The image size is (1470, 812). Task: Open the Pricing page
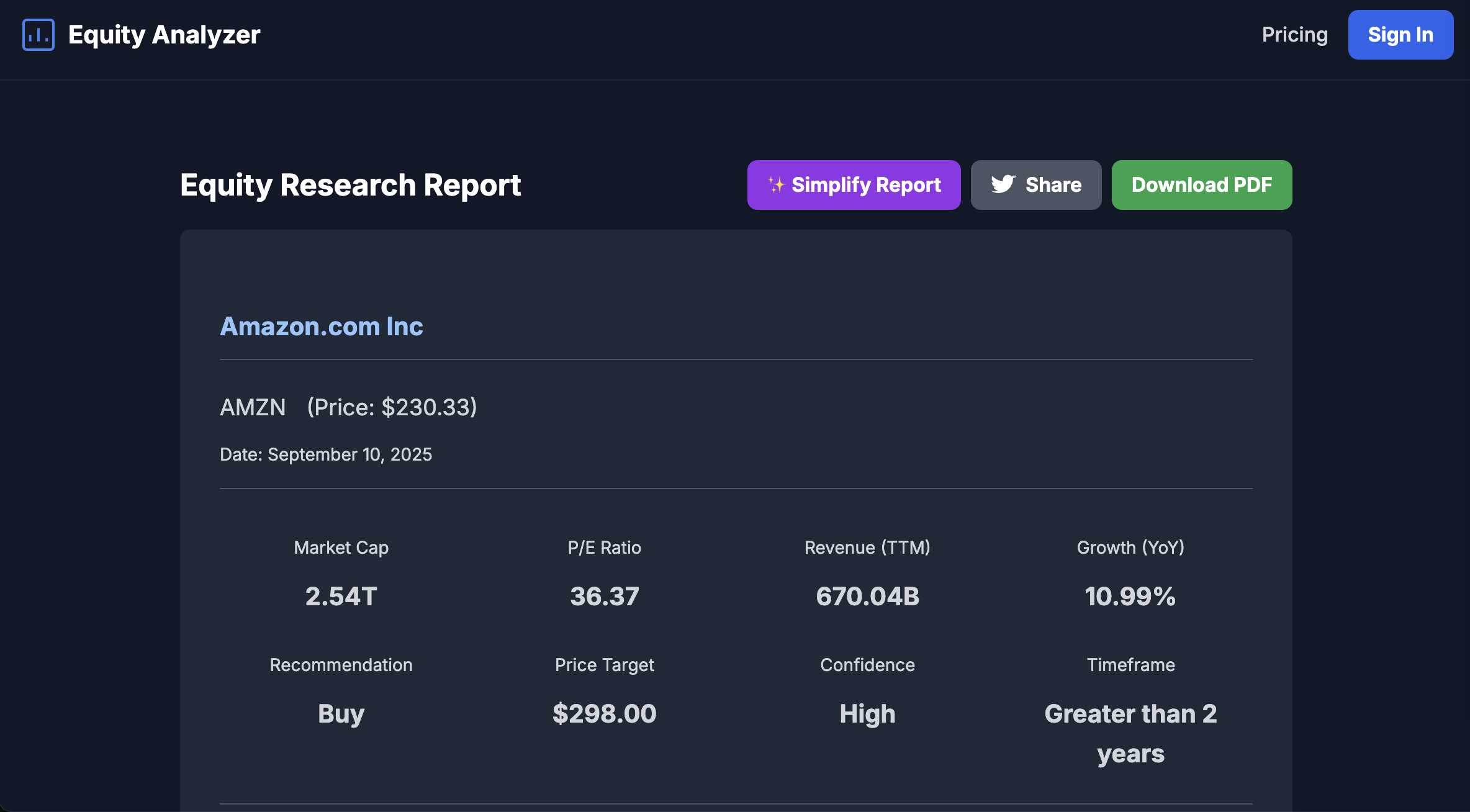point(1294,35)
